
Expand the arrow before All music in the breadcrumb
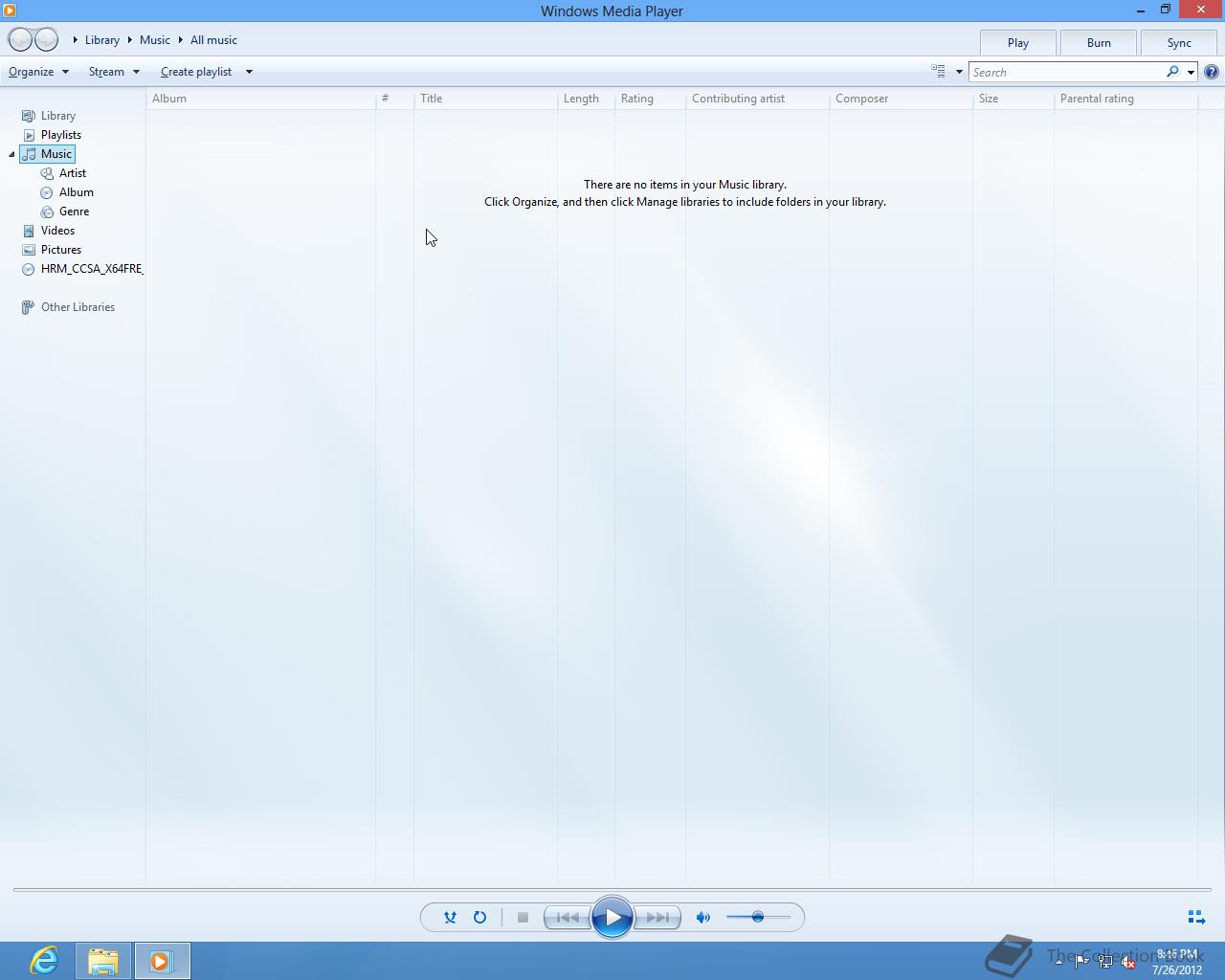pos(180,40)
